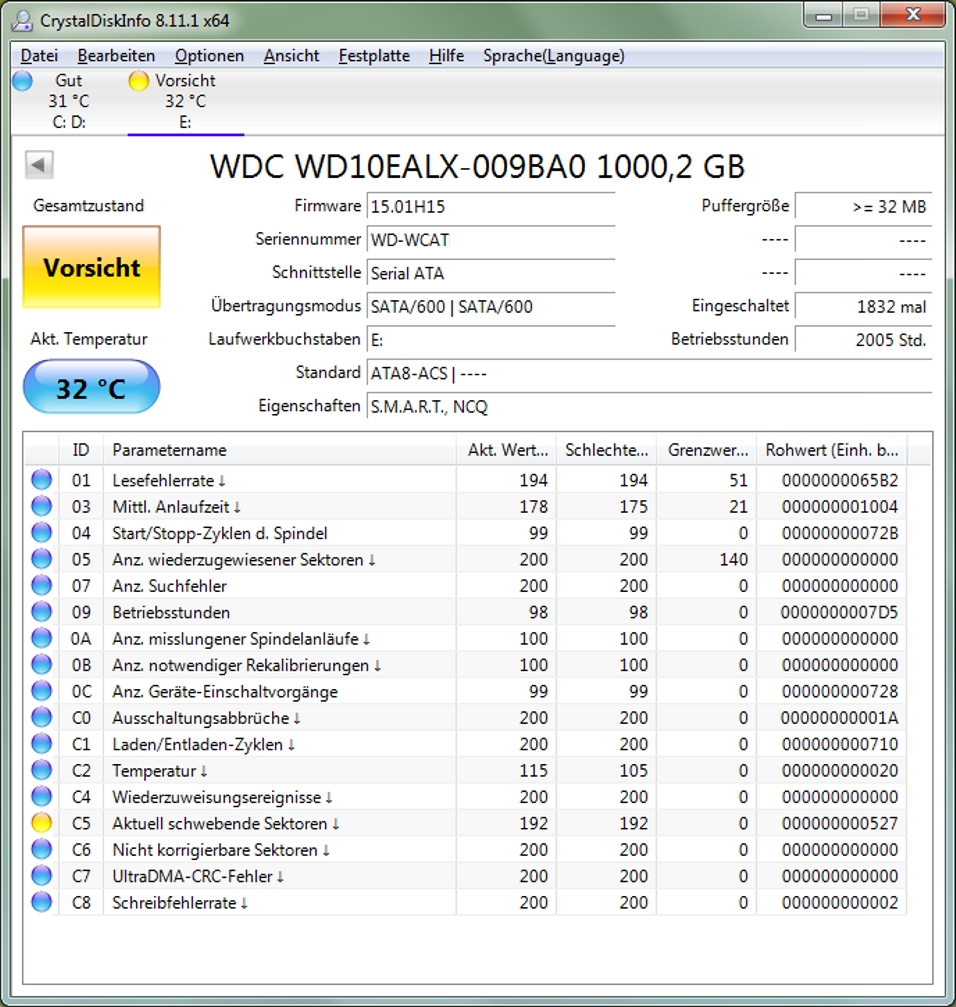Click status icon of wiederzugewiesener Sektoren row
The width and height of the screenshot is (956, 1007).
coord(42,559)
